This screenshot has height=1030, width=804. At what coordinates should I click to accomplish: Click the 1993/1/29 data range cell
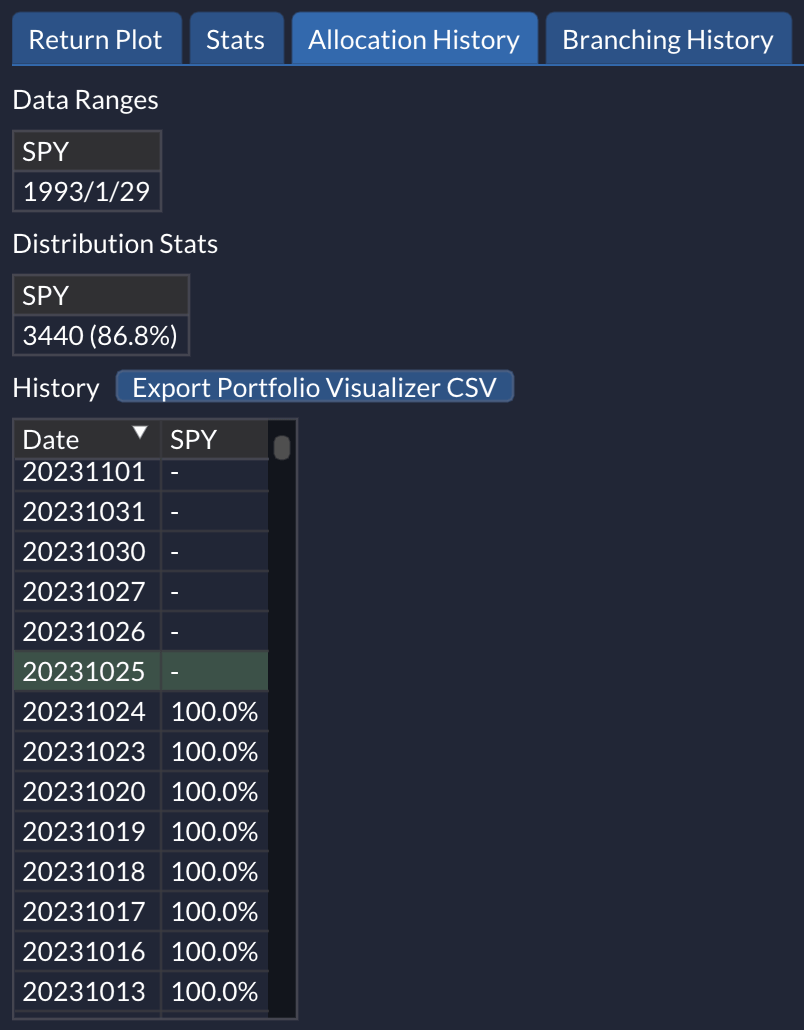pos(87,191)
